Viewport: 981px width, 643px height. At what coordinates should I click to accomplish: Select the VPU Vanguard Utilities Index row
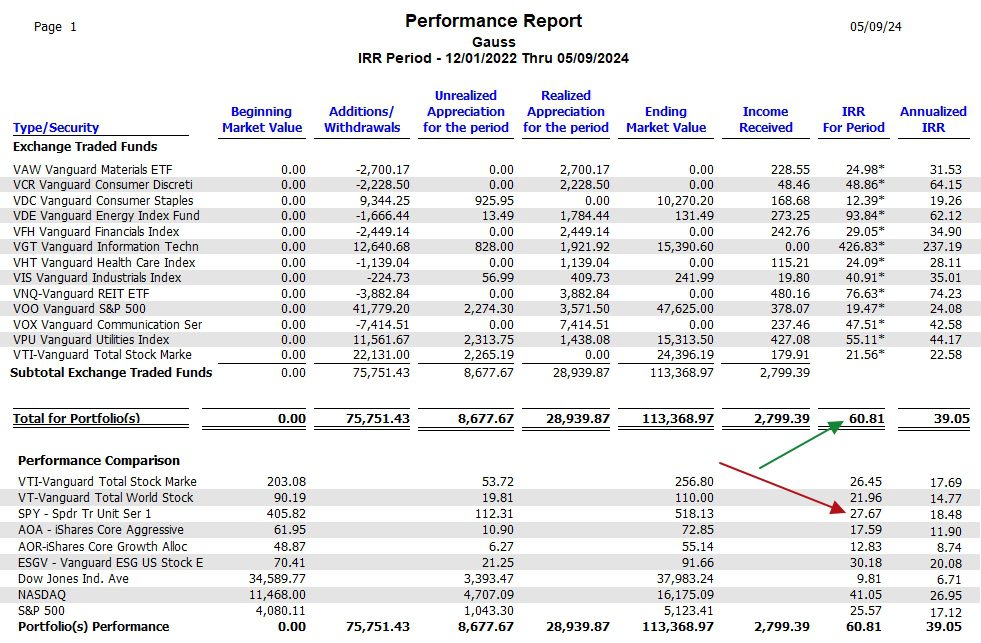(x=490, y=340)
